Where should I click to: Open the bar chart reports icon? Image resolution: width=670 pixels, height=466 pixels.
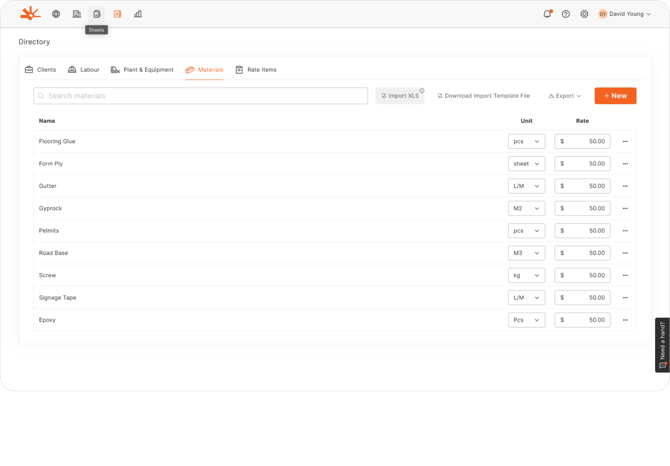138,14
